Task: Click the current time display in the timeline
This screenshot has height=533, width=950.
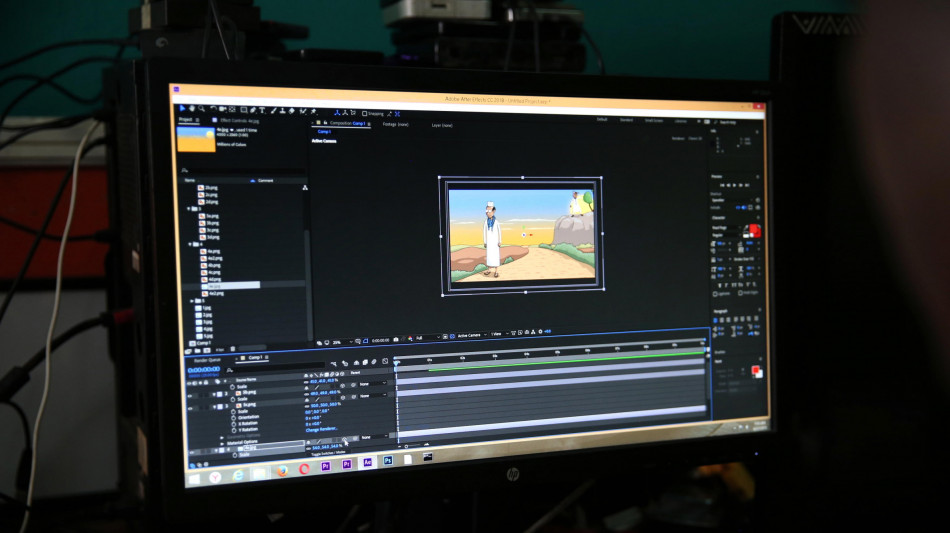Action: point(203,369)
